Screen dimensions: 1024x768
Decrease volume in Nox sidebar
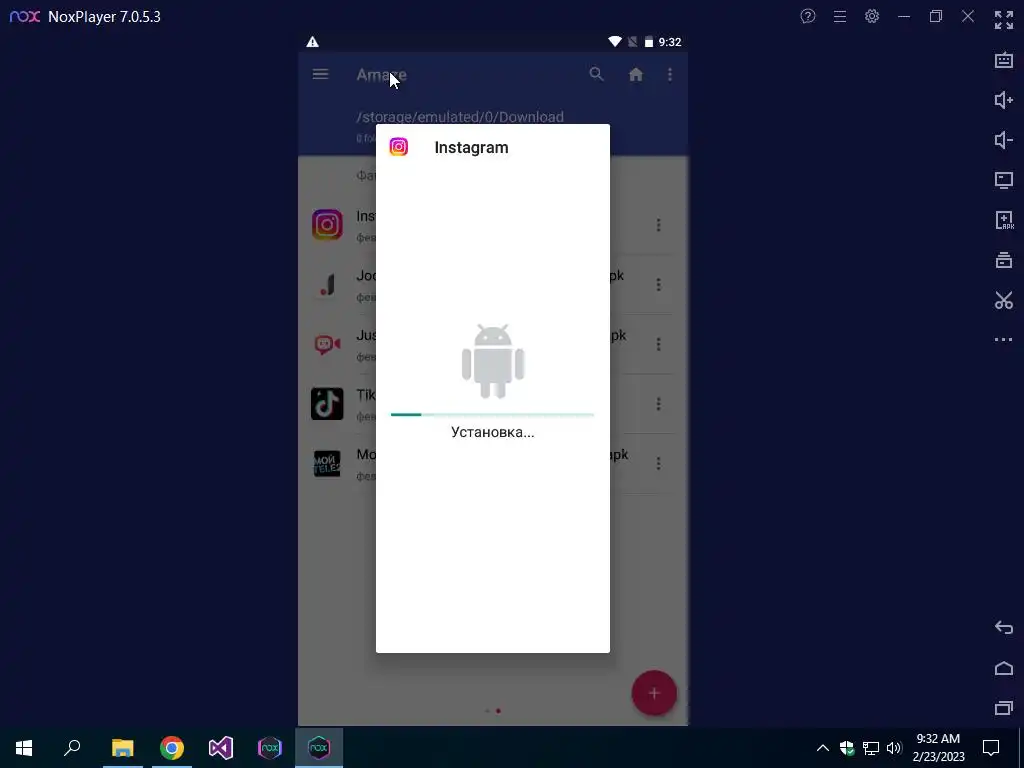[1004, 140]
